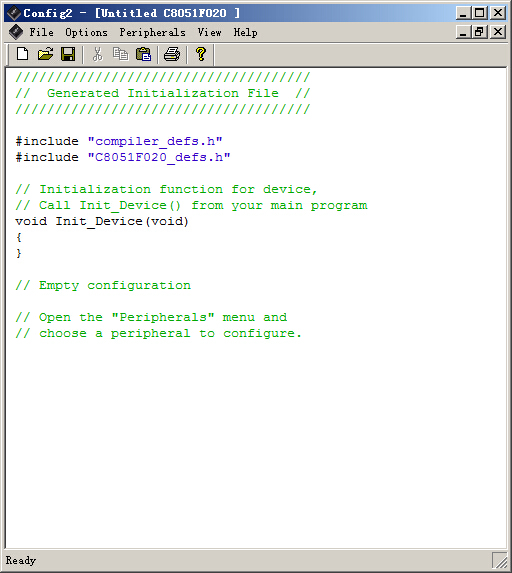Close the inner Untitled document
512x573 pixels.
pos(498,32)
